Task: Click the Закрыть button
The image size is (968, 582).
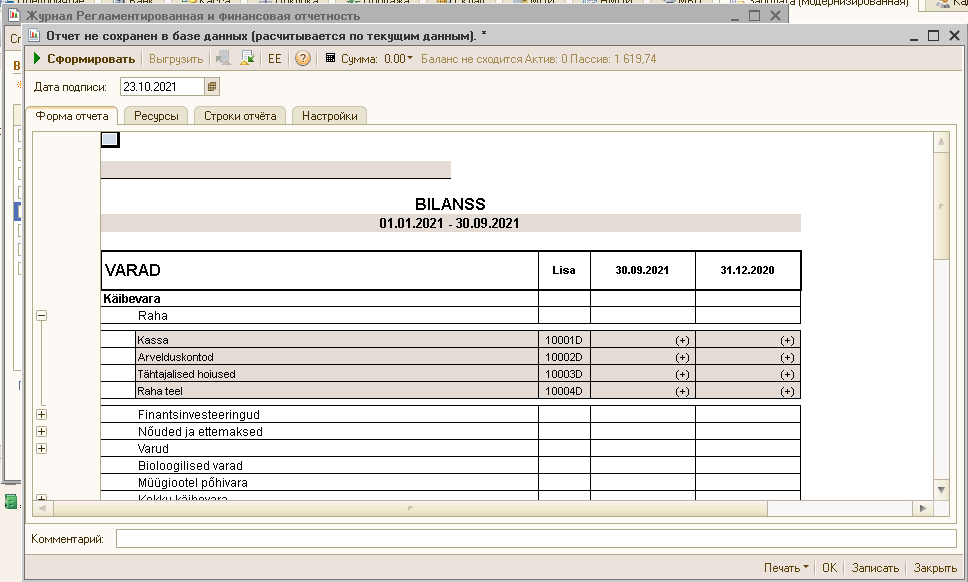Action: pos(935,568)
